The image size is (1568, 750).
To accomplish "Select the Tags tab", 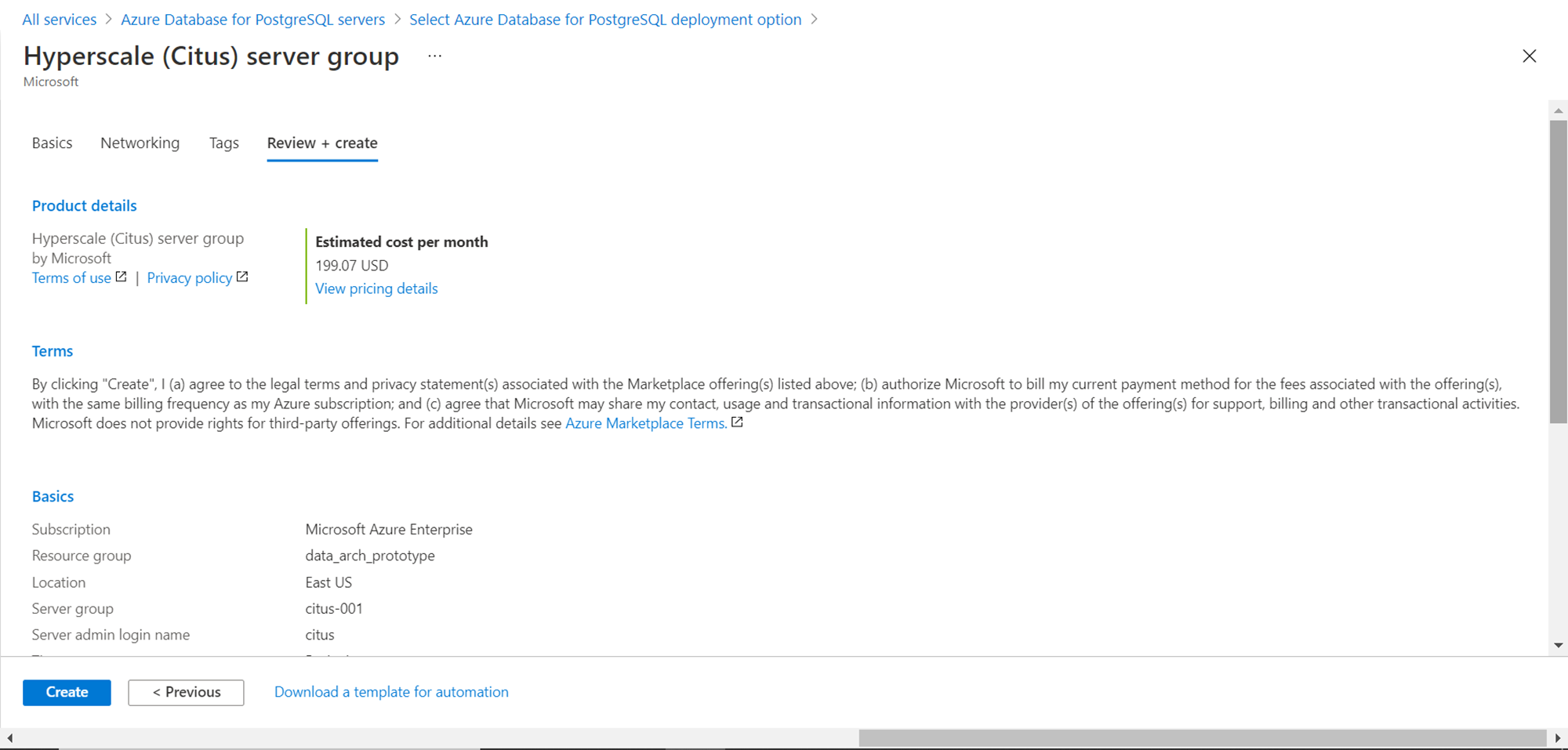I will 223,143.
